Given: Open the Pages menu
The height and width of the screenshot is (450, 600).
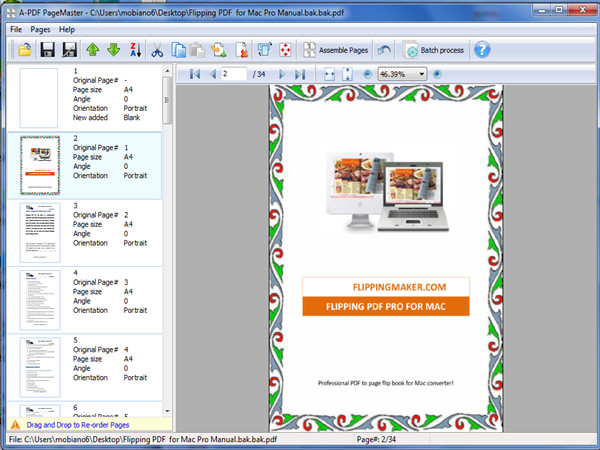Looking at the screenshot, I should (40, 29).
